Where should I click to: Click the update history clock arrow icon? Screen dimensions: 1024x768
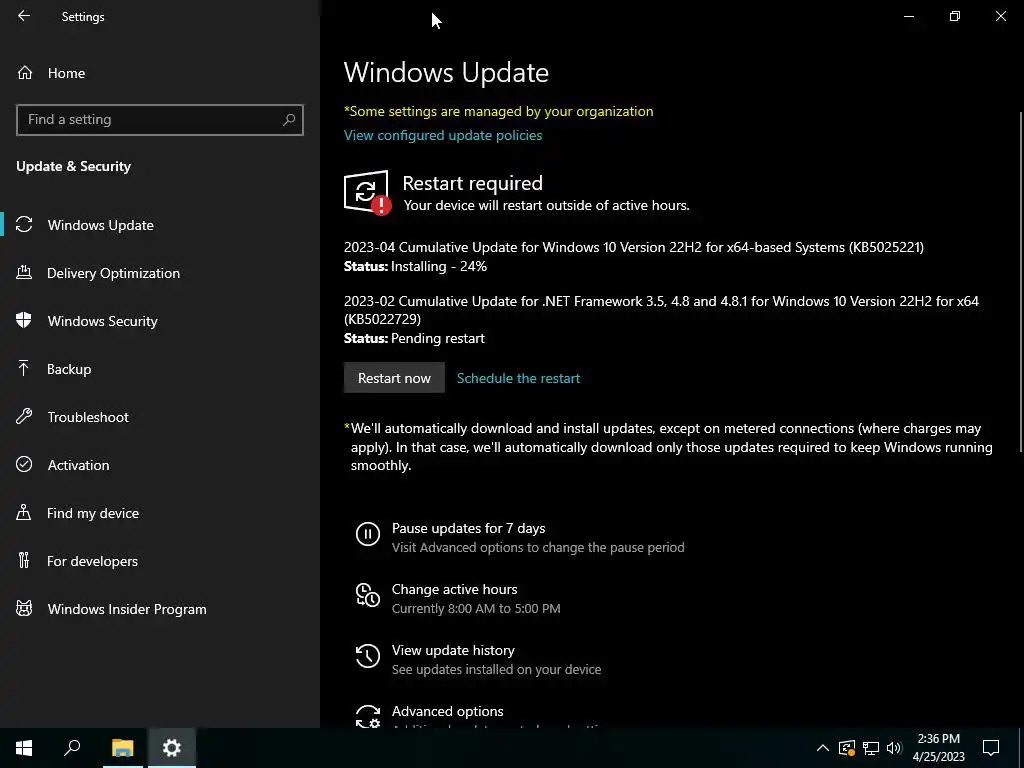tap(368, 656)
